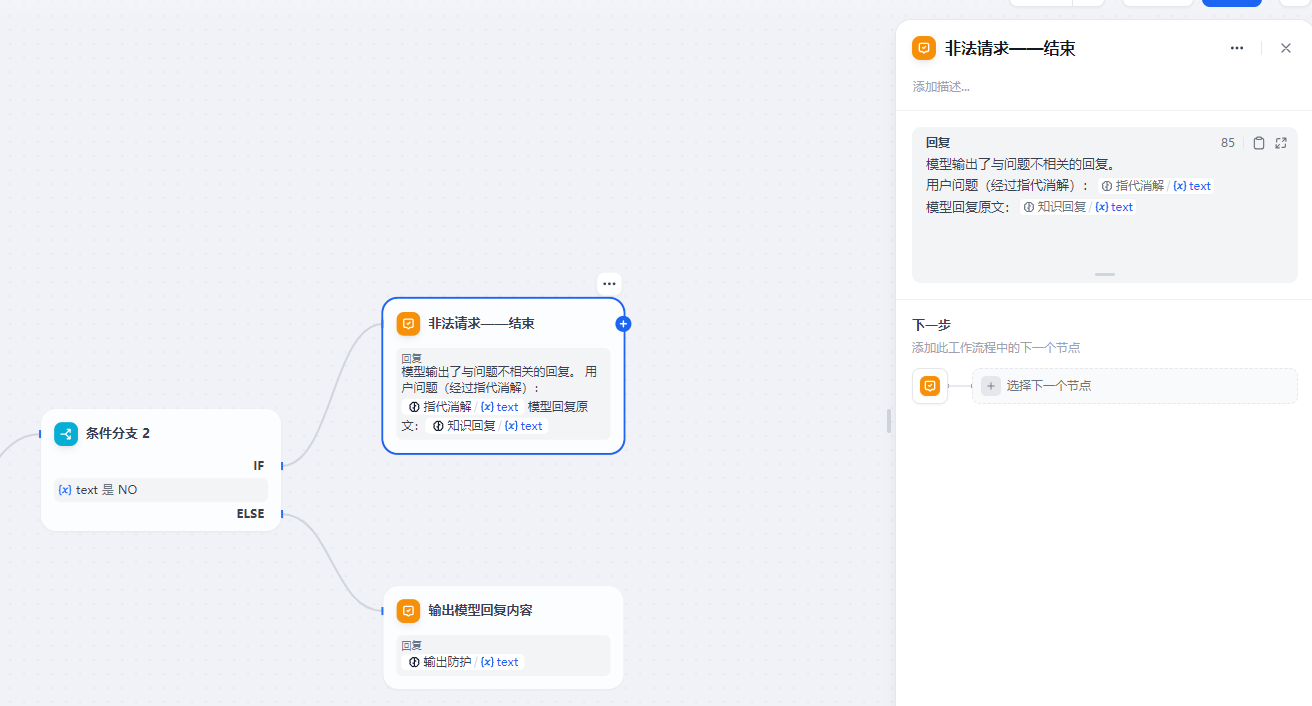Click the ELSE output connector dot

coord(282,514)
